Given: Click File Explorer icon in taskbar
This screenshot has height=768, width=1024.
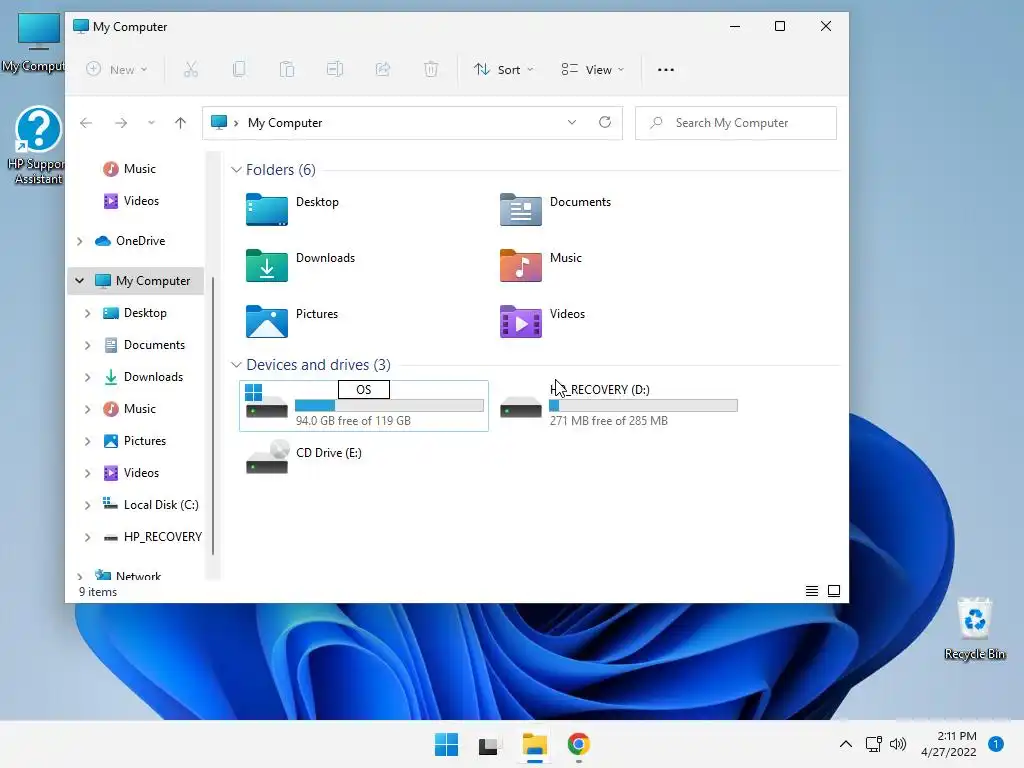Looking at the screenshot, I should [x=535, y=744].
